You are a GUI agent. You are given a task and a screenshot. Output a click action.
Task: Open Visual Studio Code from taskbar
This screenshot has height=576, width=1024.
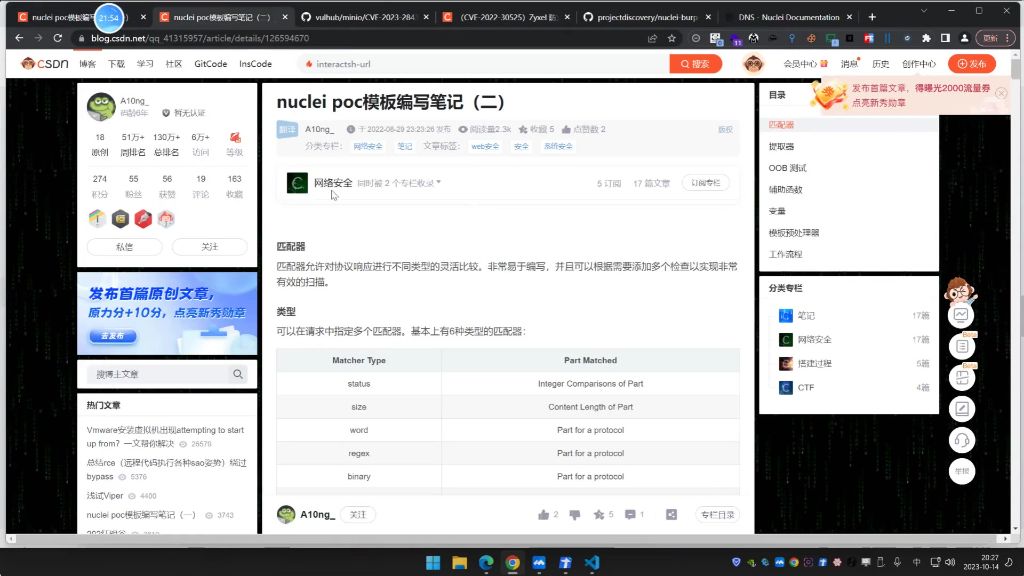pyautogui.click(x=592, y=562)
